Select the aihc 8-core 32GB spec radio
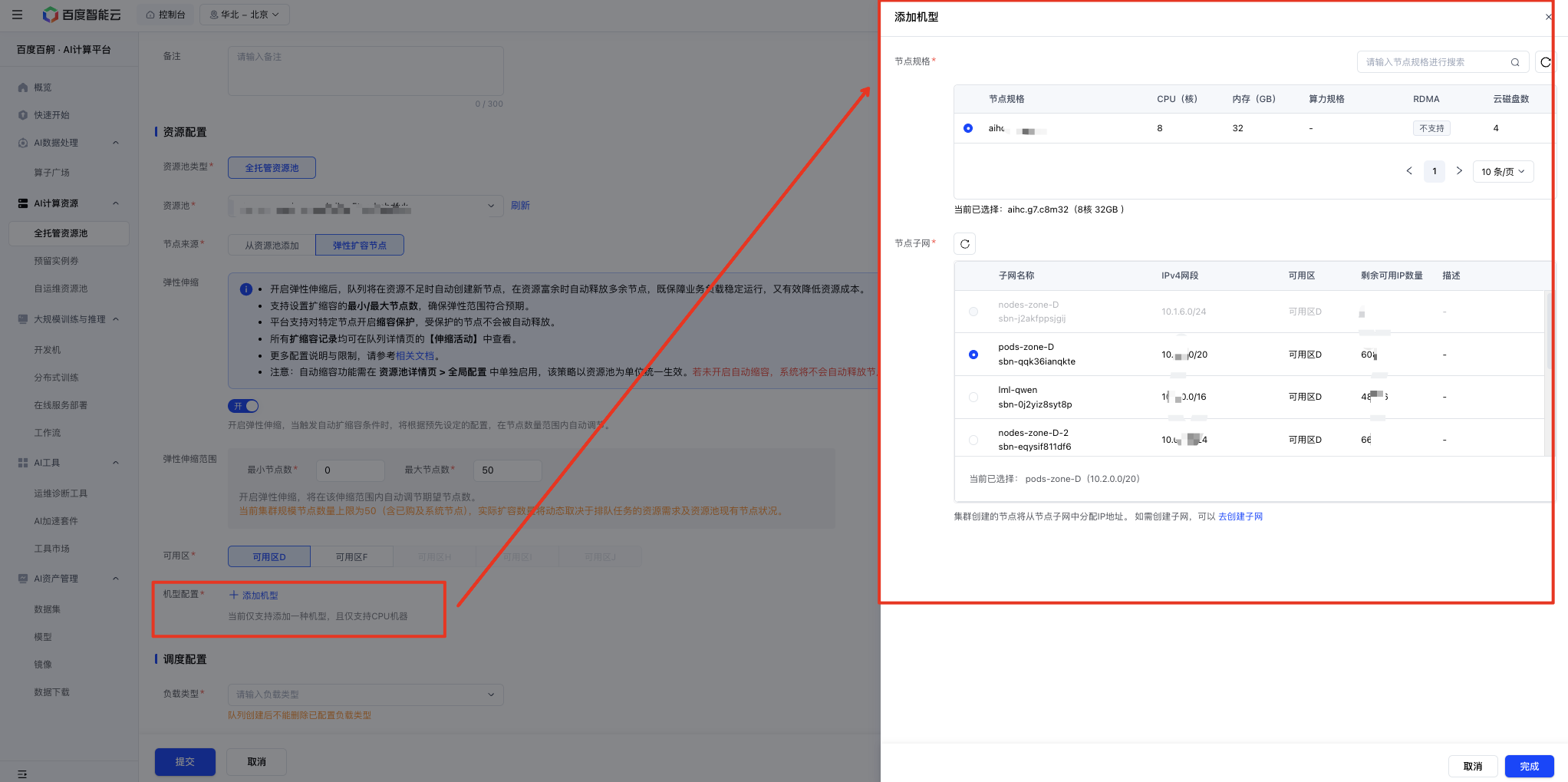The image size is (1568, 782). click(968, 128)
